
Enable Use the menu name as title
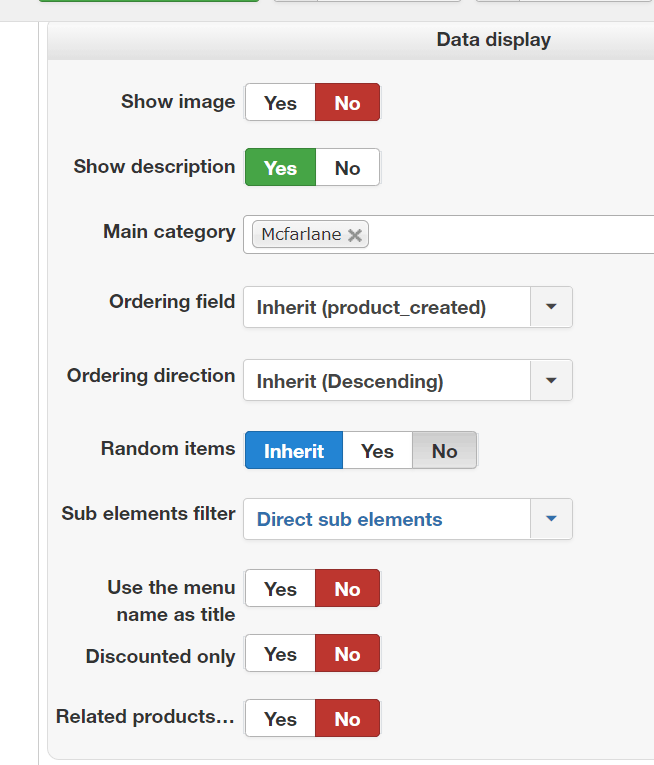pyautogui.click(x=280, y=589)
